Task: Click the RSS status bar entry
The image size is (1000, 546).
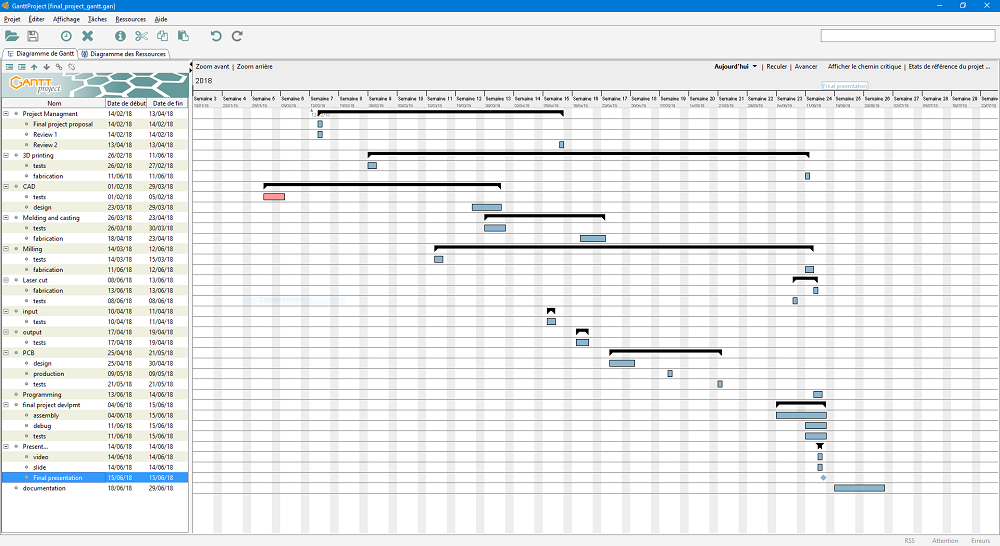Action: (909, 540)
